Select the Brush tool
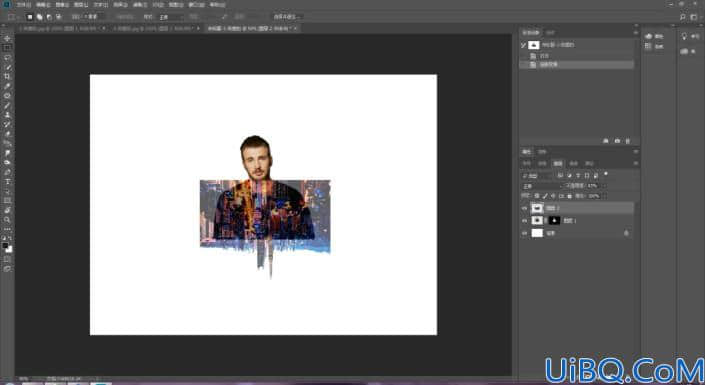 7,105
